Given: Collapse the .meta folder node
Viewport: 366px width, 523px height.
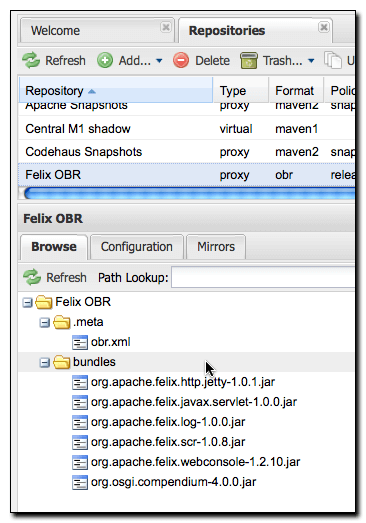Looking at the screenshot, I should (44, 323).
